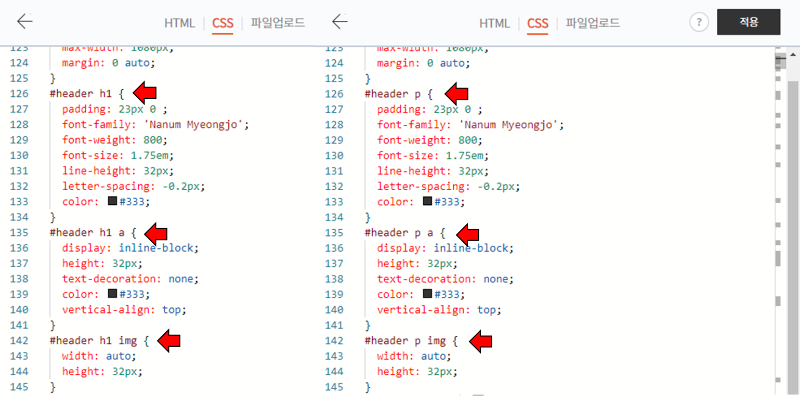Place cursor on '#header h1 {' selector line
Image resolution: width=800 pixels, height=396 pixels.
(x=87, y=94)
